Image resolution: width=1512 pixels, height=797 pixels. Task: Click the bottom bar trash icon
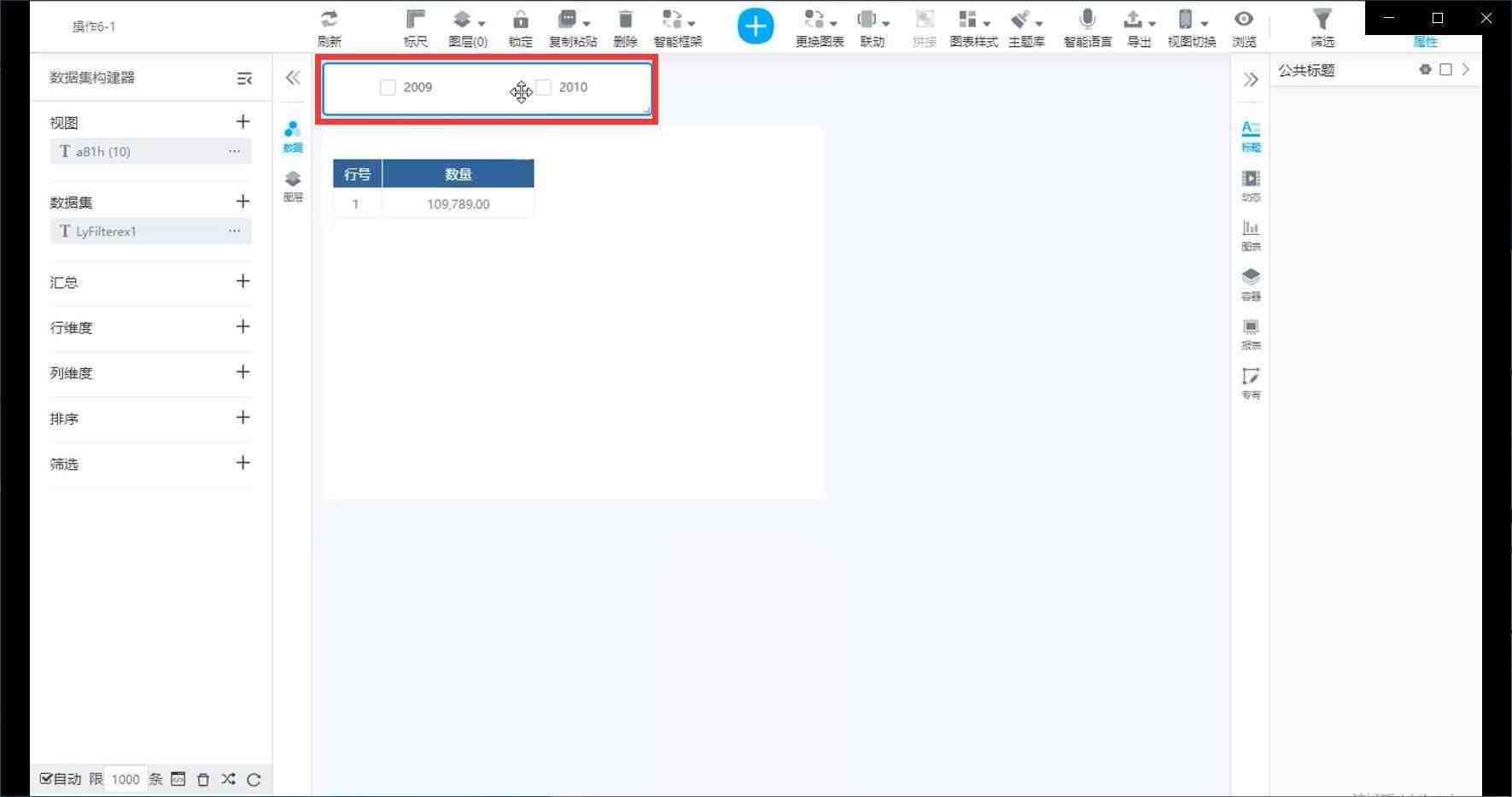tap(203, 779)
